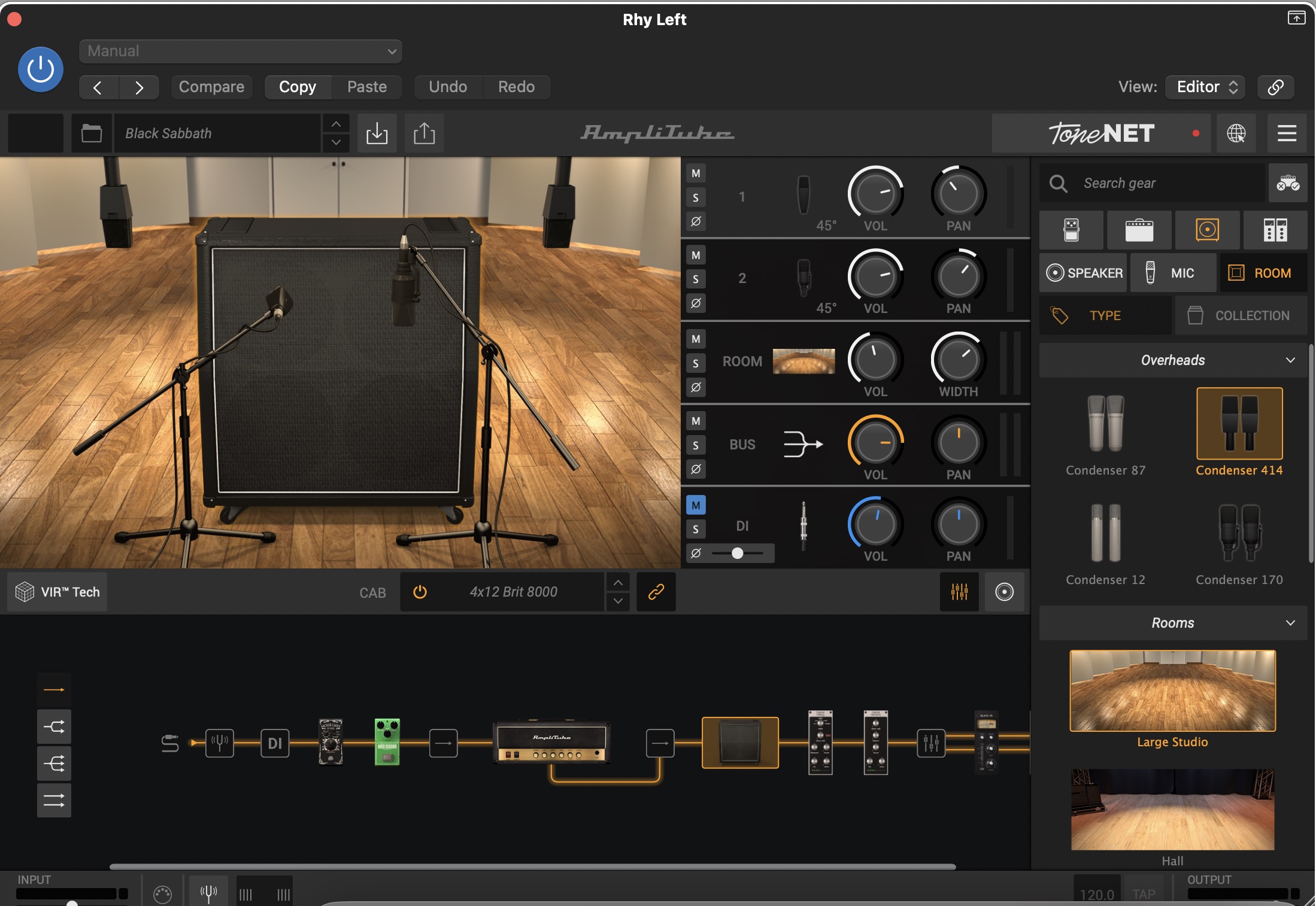The width and height of the screenshot is (1316, 906).
Task: Click the DI phase delay slider
Action: [738, 554]
